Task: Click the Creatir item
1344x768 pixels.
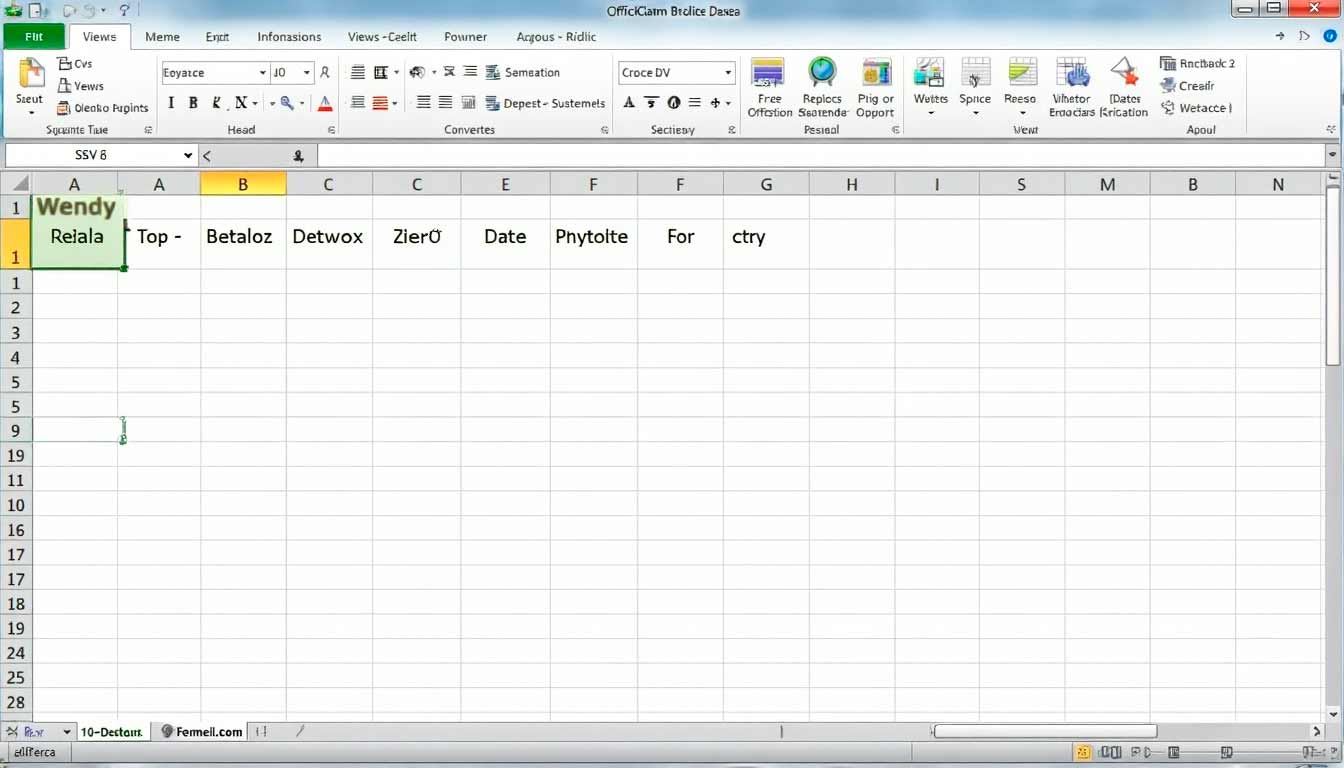Action: [x=1188, y=85]
